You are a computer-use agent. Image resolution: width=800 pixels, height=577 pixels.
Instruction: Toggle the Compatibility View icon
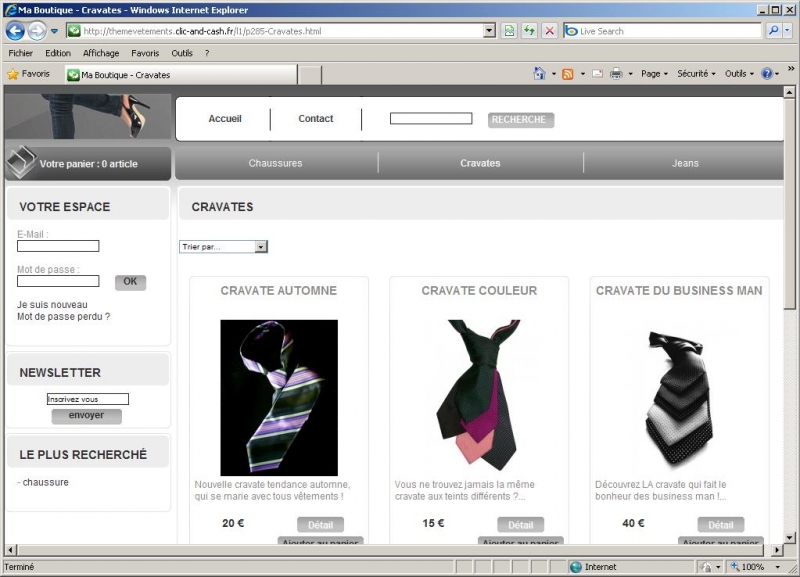coord(509,31)
